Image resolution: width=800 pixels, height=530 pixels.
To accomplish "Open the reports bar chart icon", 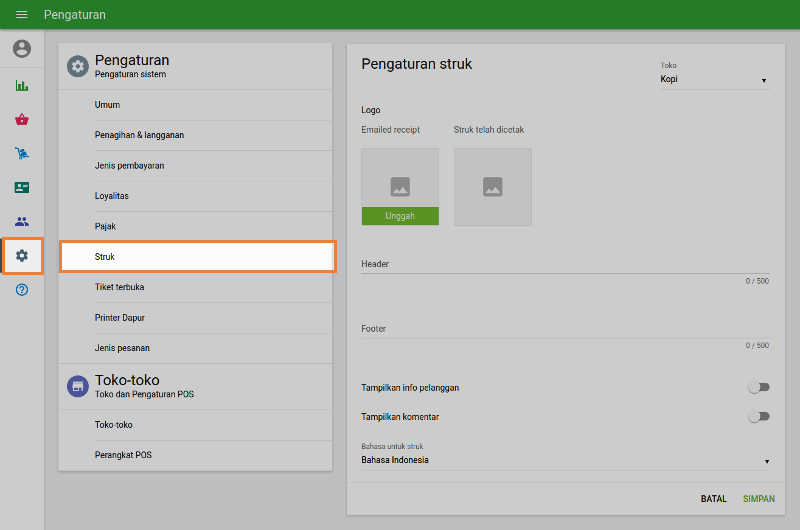I will pyautogui.click(x=22, y=86).
